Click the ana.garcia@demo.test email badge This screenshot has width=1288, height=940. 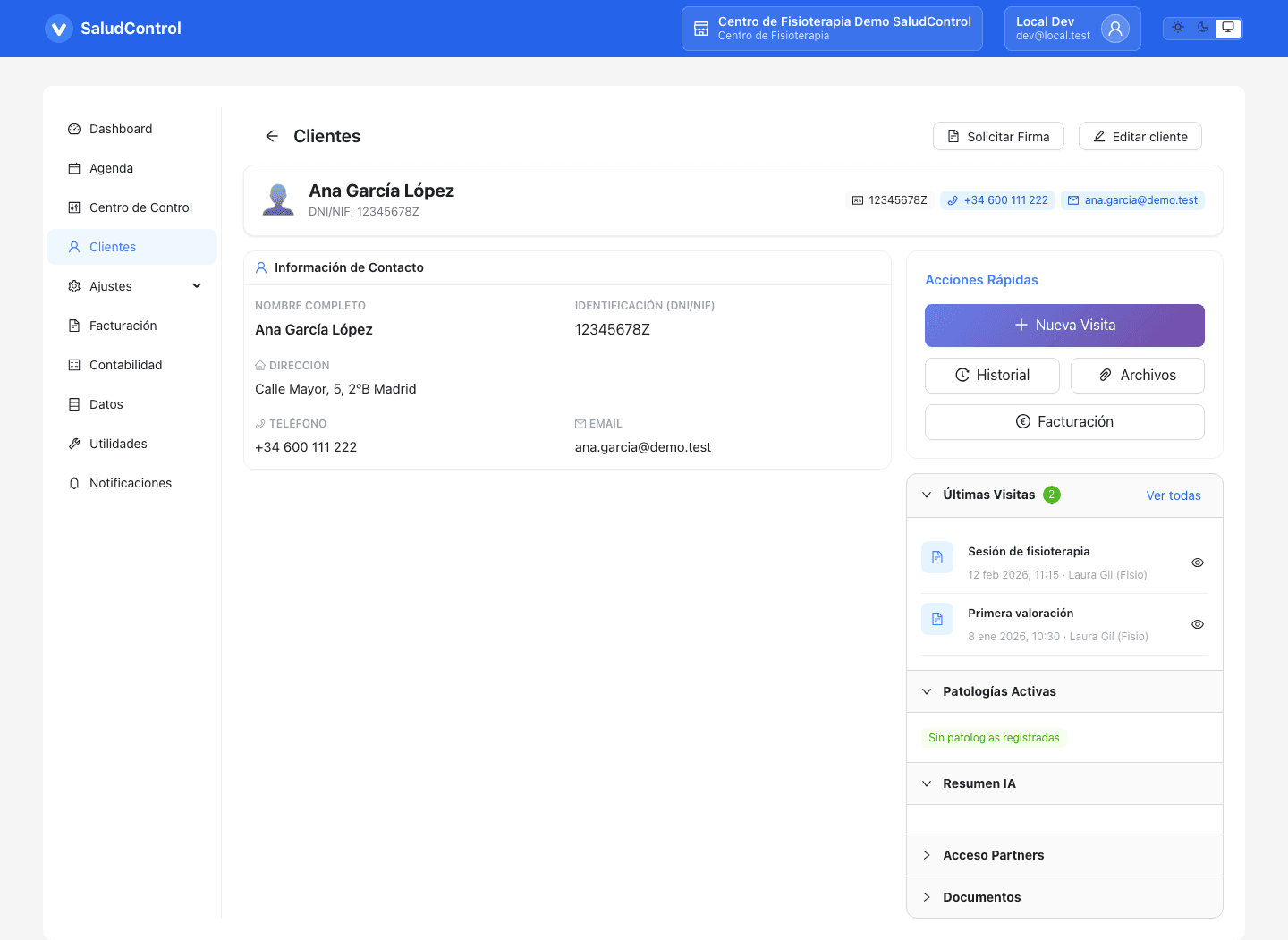coord(1132,200)
